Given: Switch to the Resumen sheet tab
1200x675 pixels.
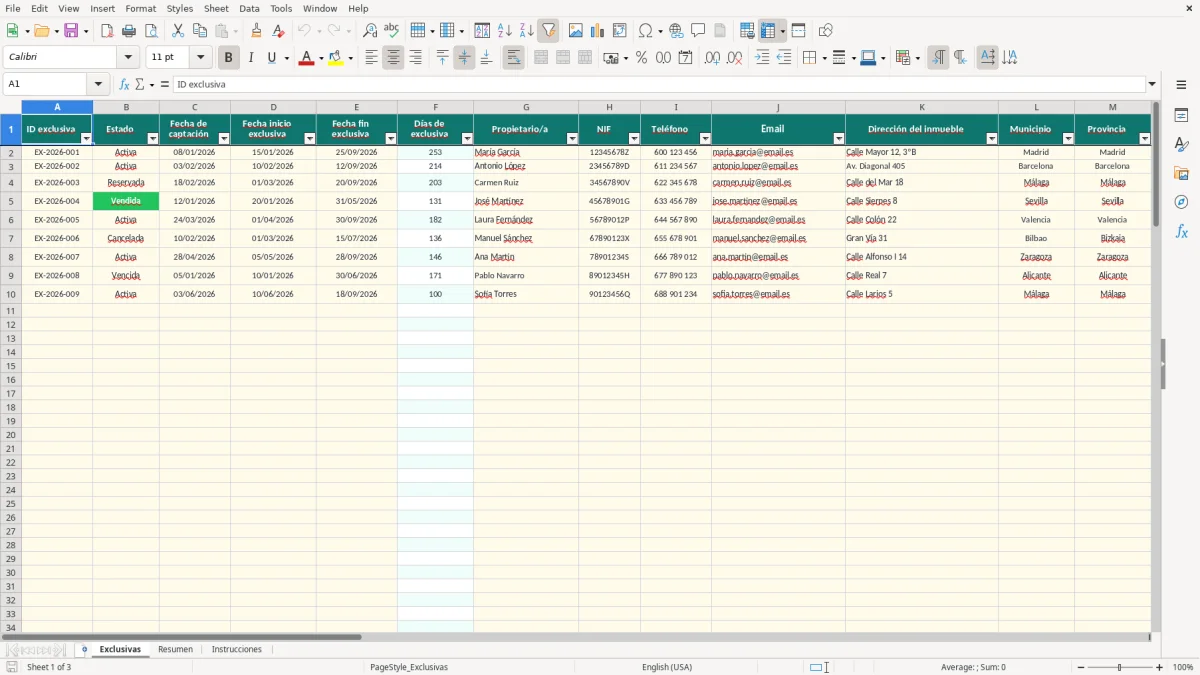Looking at the screenshot, I should [x=175, y=649].
